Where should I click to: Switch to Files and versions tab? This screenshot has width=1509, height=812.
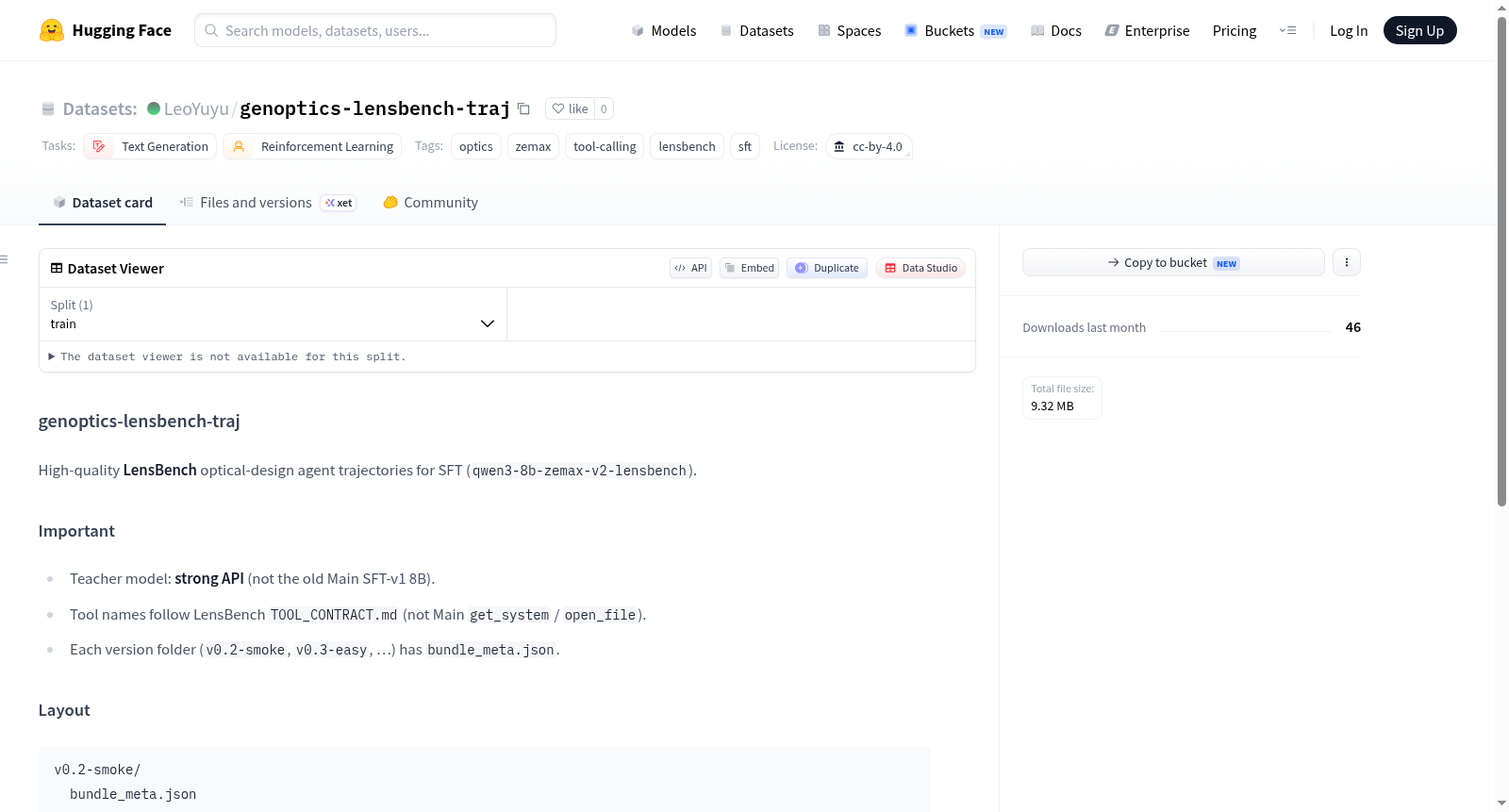(267, 202)
